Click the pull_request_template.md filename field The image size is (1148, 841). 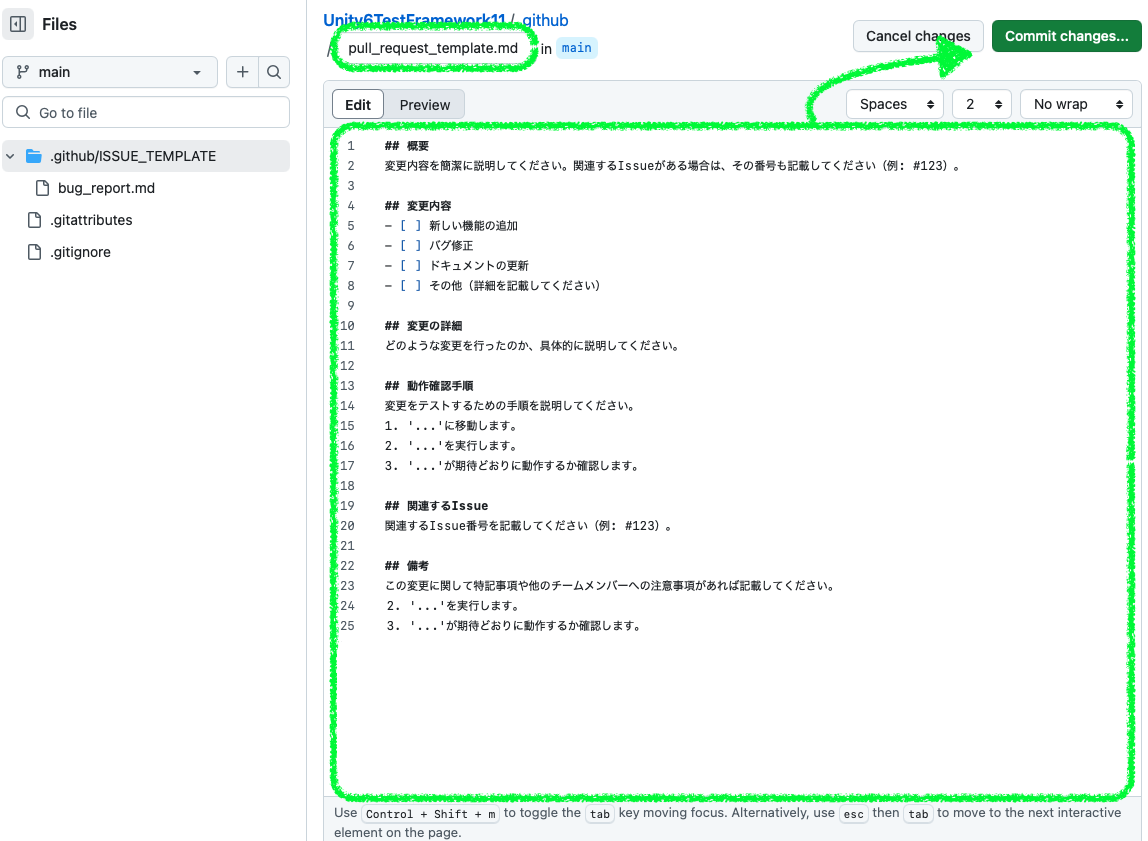pos(434,46)
